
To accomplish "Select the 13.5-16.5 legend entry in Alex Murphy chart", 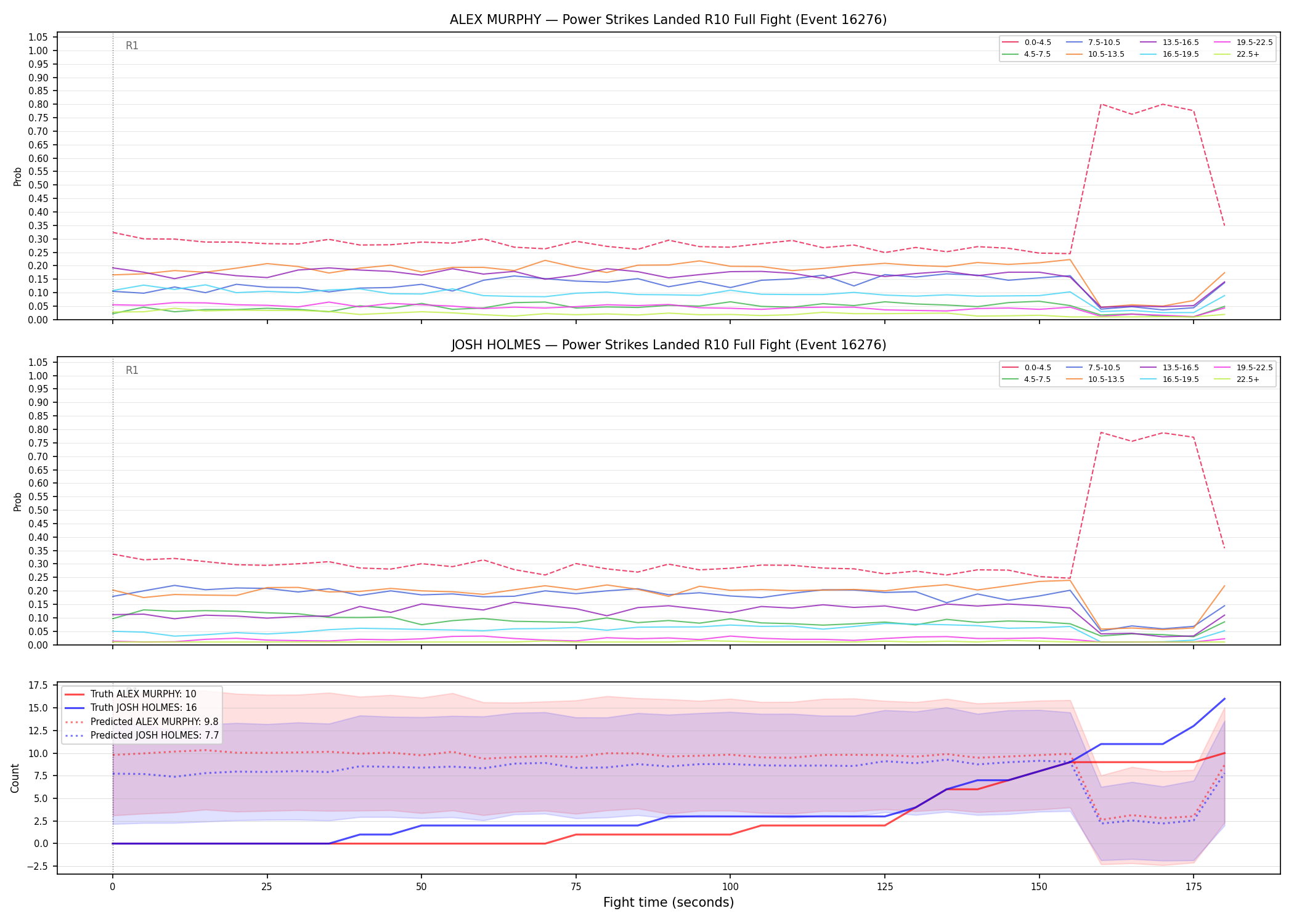I will [x=1170, y=43].
